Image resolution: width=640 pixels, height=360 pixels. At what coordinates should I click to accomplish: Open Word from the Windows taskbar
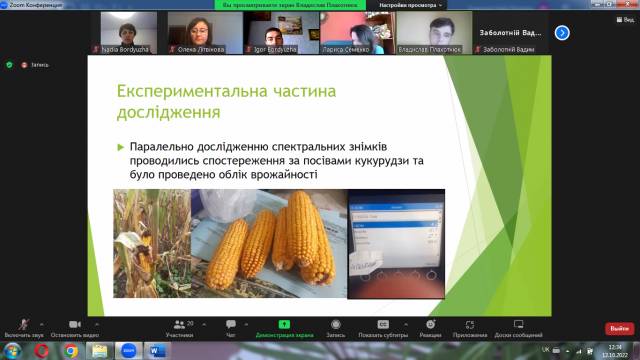[x=157, y=351]
